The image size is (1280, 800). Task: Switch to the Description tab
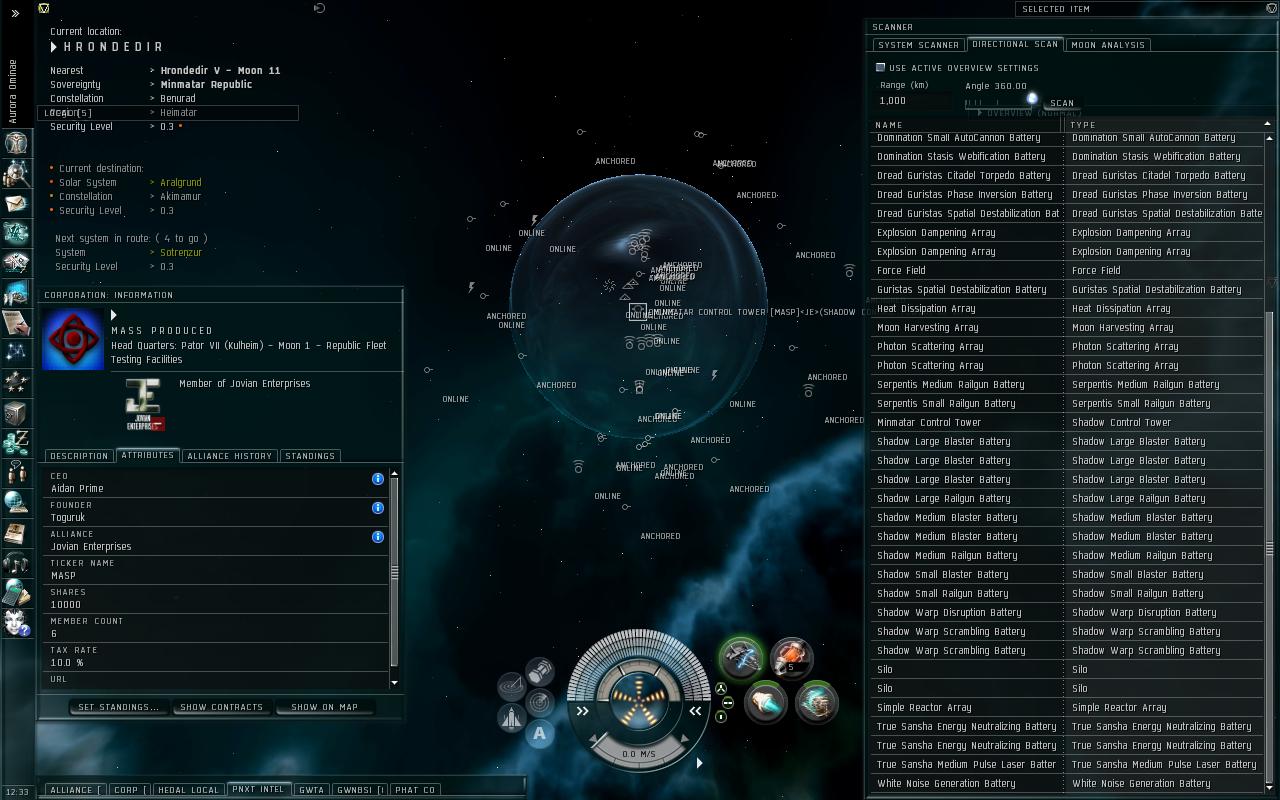78,456
